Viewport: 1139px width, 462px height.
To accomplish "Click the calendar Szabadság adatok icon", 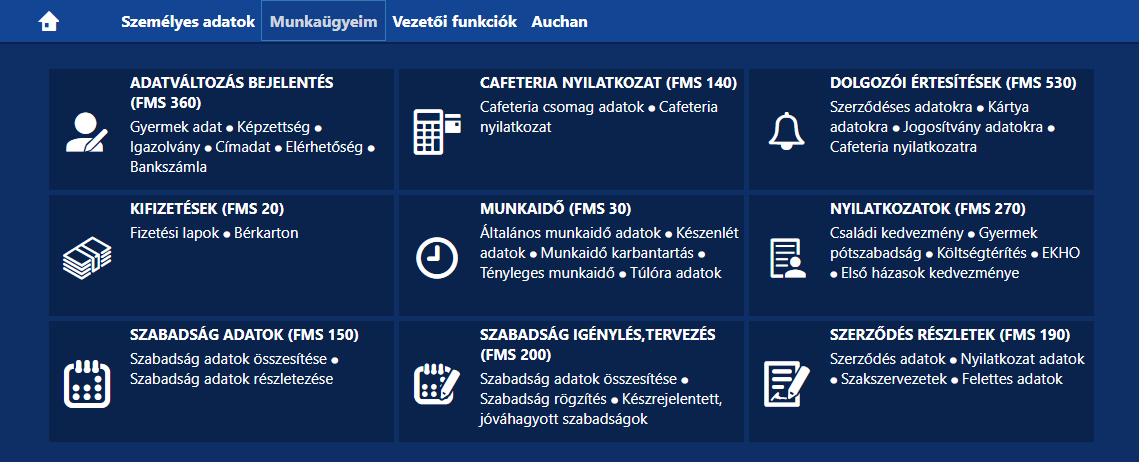I will 86,383.
